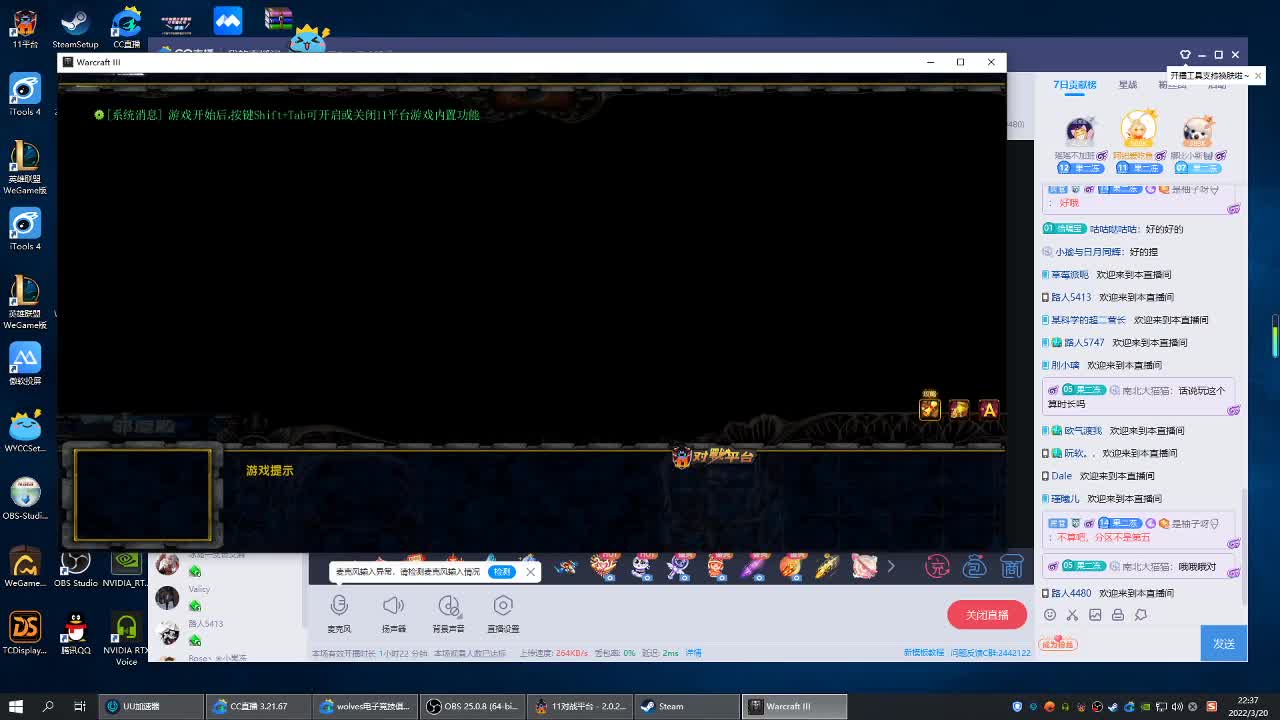Click the first-ranked contributor avatar in the middle
This screenshot has width=1280, height=720.
pyautogui.click(x=1138, y=129)
